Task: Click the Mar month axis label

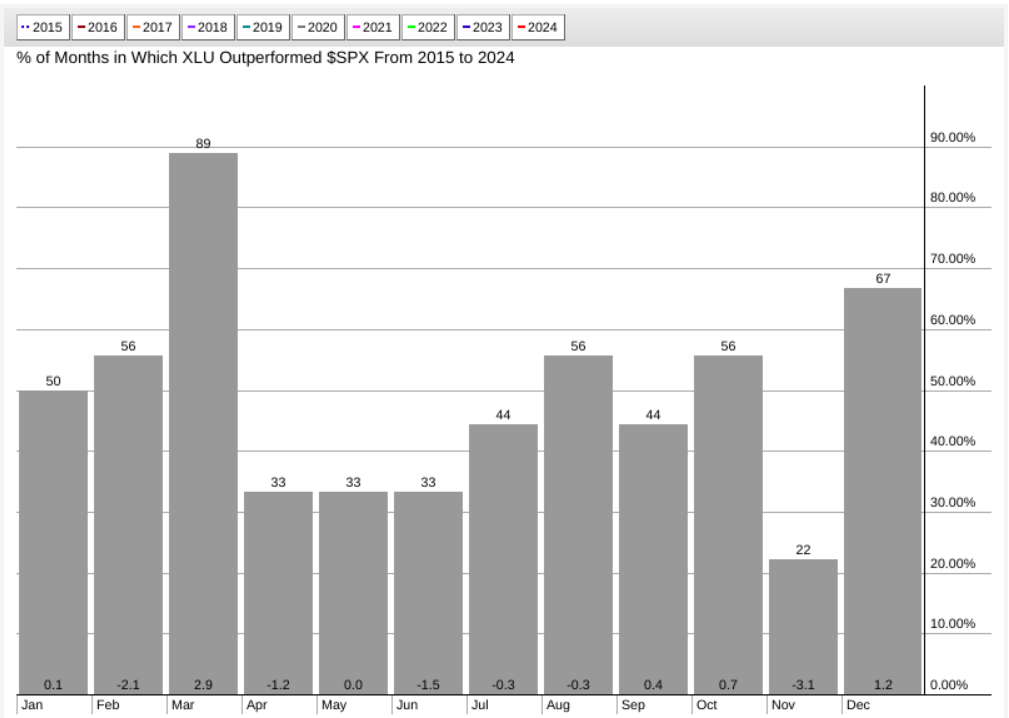Action: click(183, 705)
